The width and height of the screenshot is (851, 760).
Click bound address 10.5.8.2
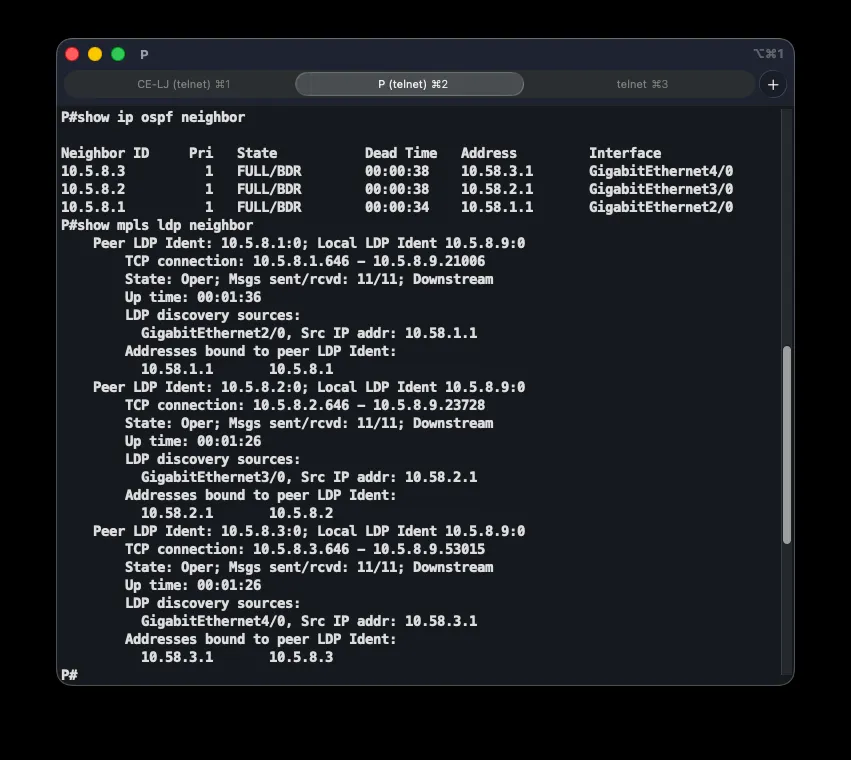click(x=301, y=513)
